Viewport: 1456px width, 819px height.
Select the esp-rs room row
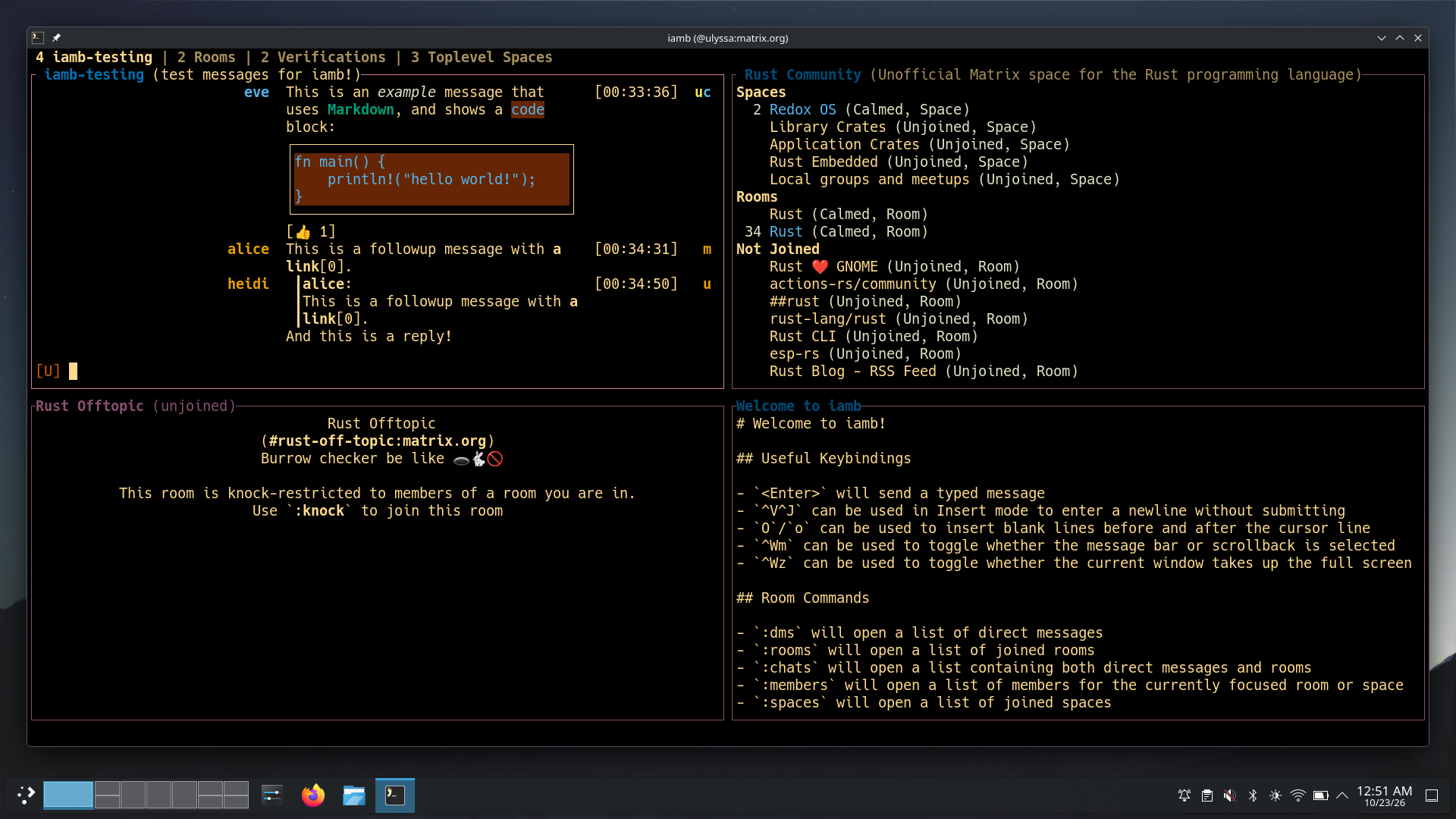pyautogui.click(x=865, y=353)
